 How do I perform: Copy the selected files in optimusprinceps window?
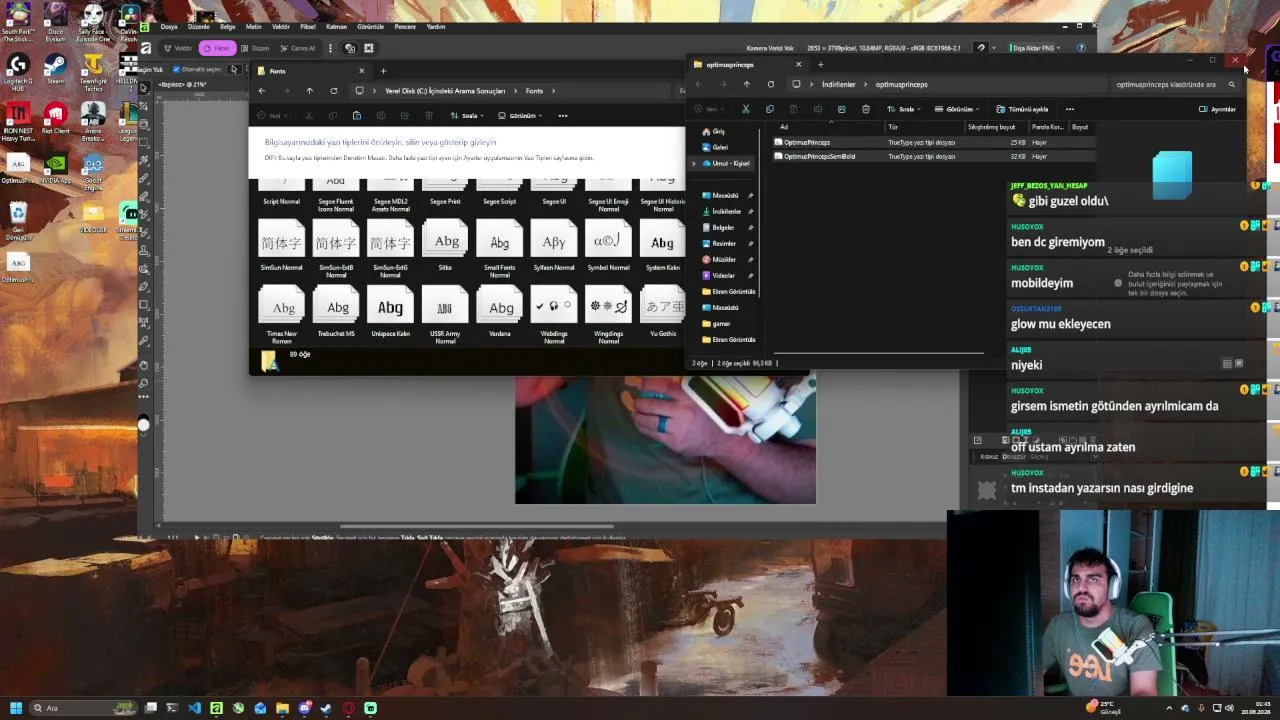tap(769, 109)
